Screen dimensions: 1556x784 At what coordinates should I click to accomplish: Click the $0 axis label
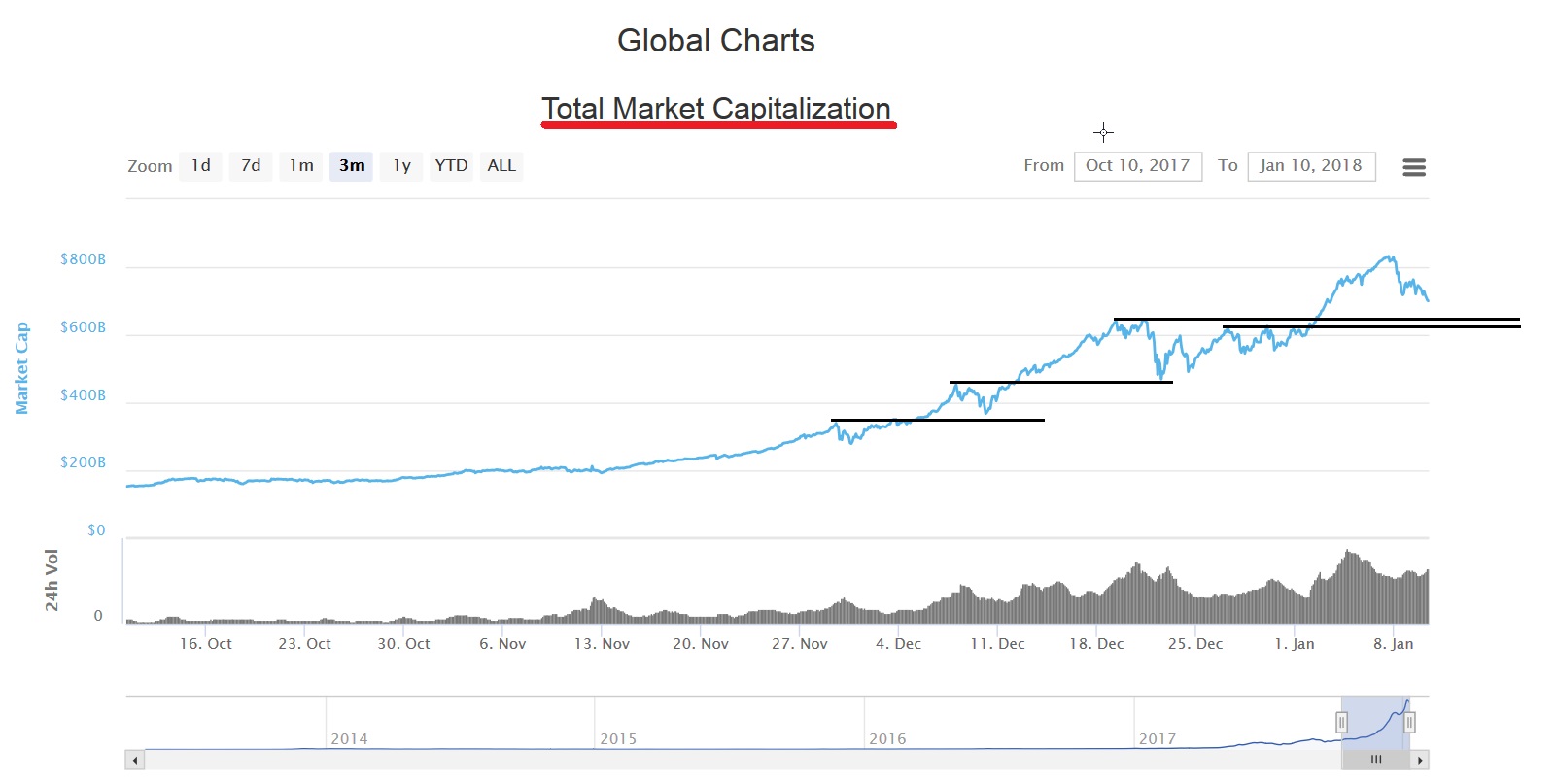click(96, 530)
